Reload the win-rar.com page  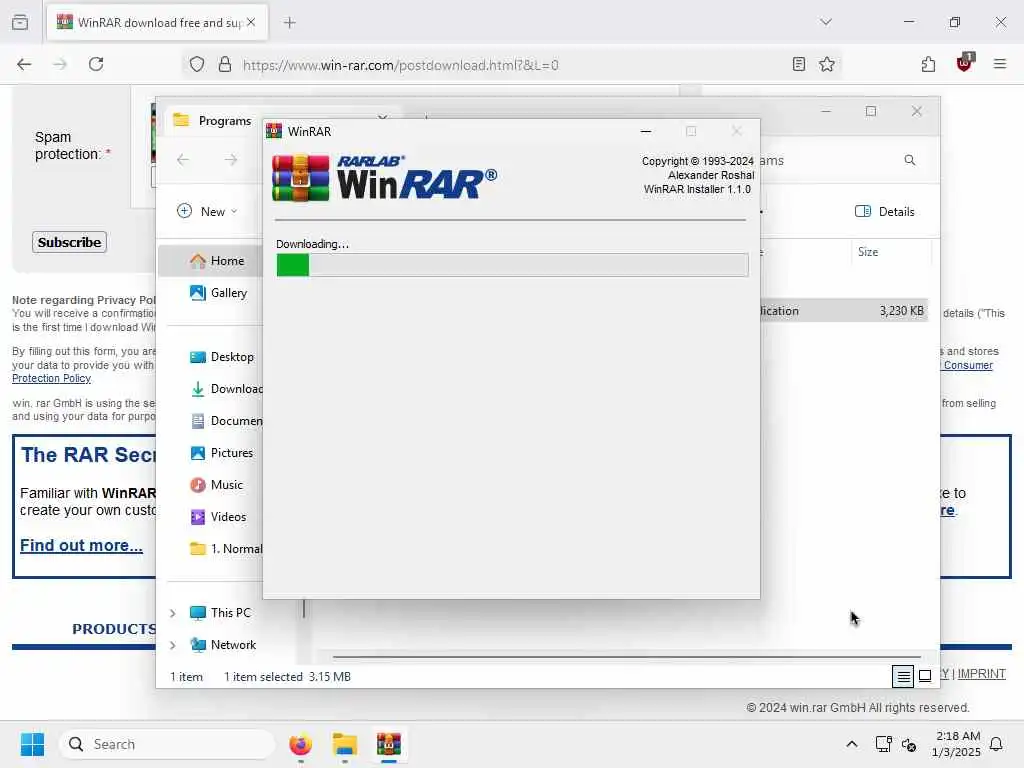tap(96, 64)
